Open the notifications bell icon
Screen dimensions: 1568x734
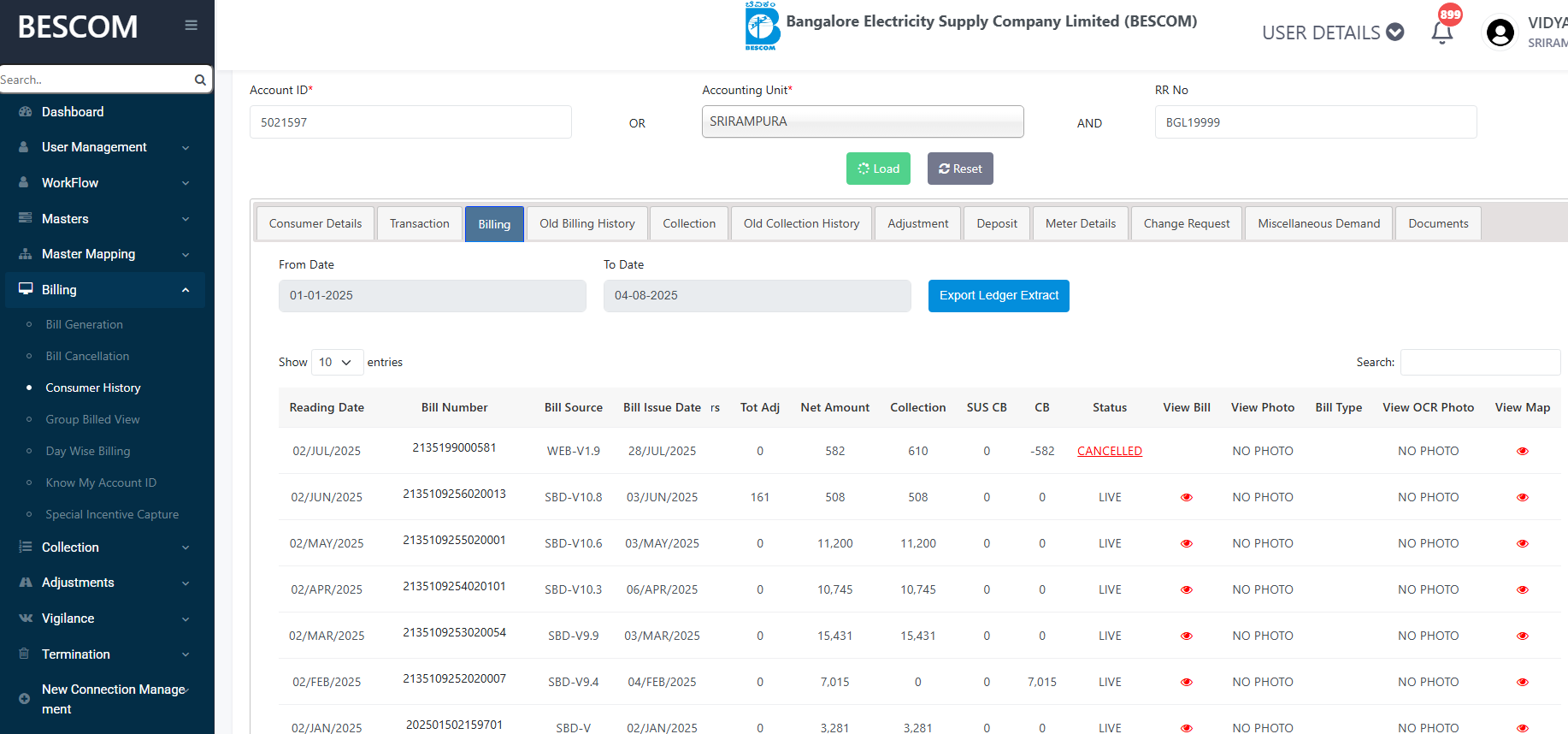pos(1442,33)
